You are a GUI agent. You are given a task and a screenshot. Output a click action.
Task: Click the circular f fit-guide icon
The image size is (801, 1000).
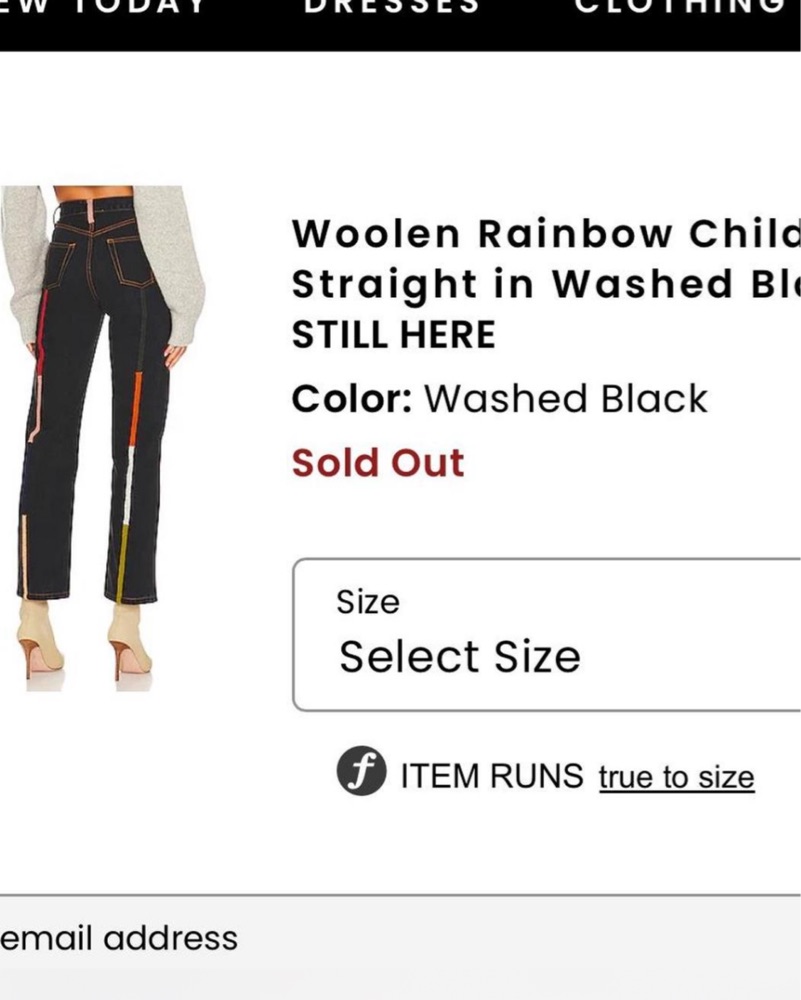click(361, 775)
